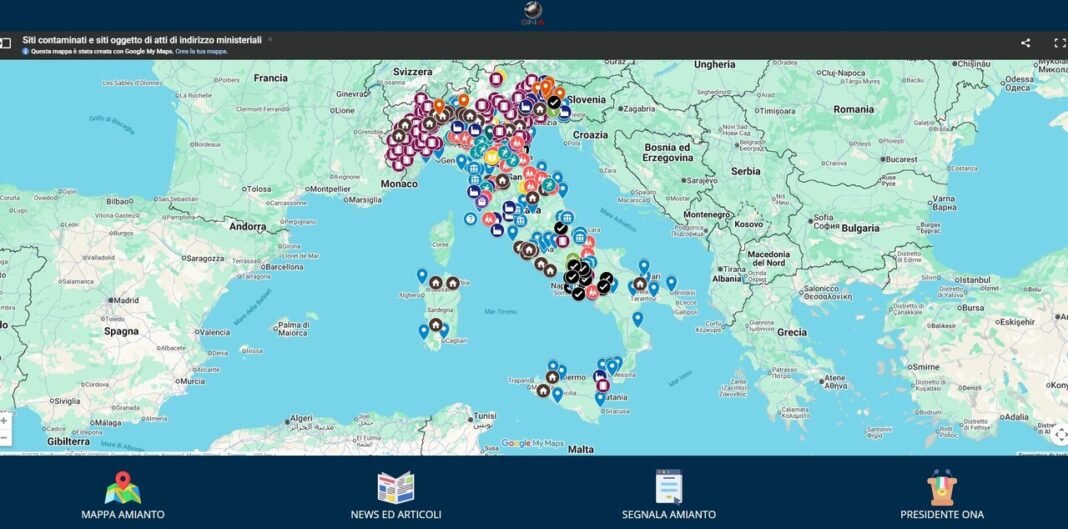Open the purple document marker above Catania
The height and width of the screenshot is (529, 1068).
tap(603, 385)
